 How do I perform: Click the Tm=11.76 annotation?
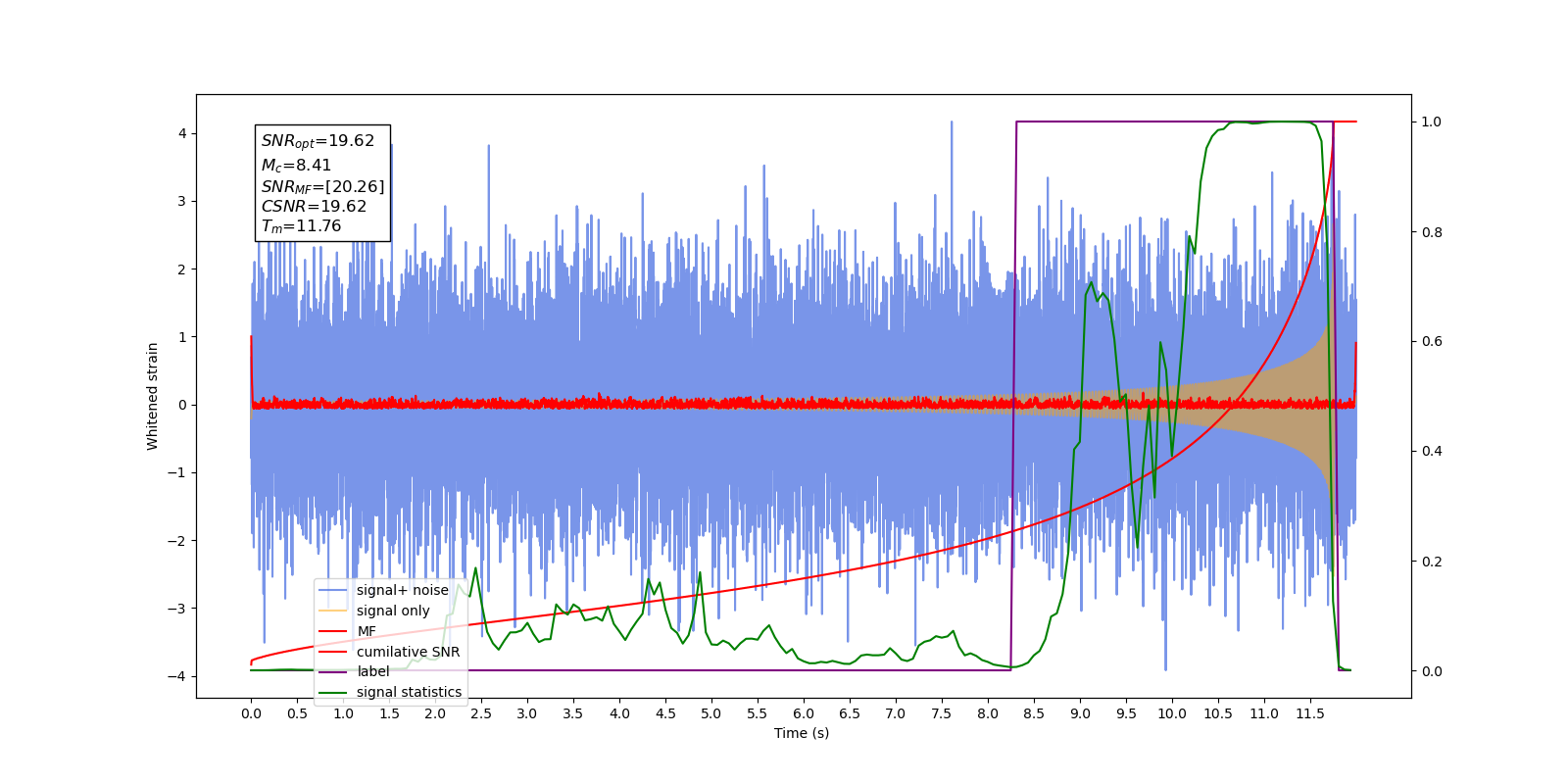point(301,226)
